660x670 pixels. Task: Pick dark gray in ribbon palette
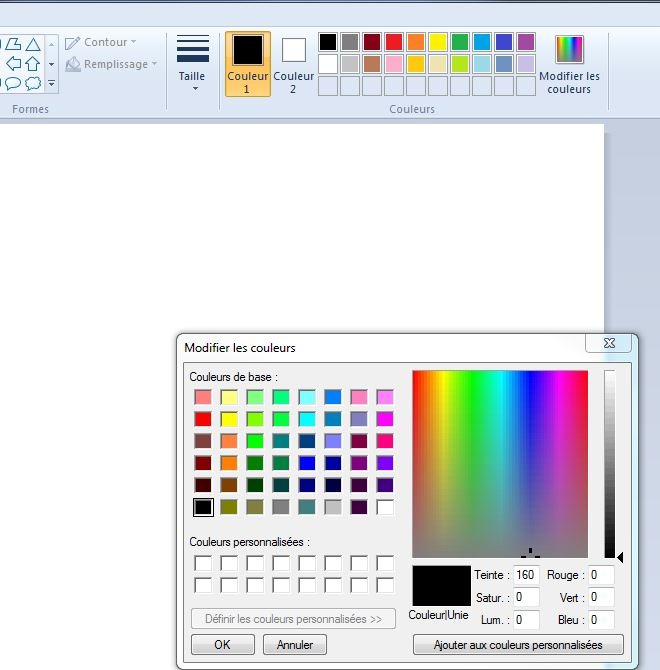pos(350,42)
